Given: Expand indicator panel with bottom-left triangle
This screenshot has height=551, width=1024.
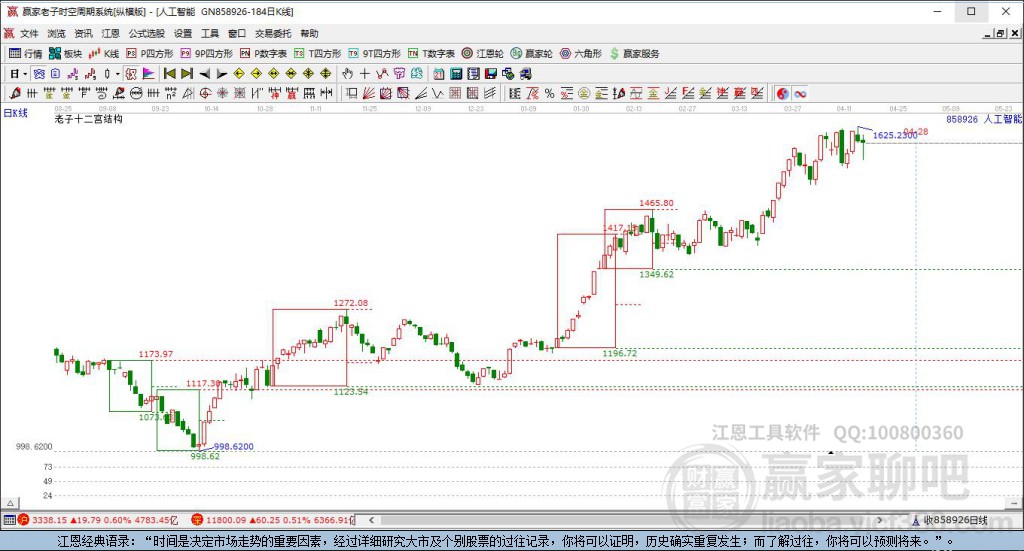Looking at the screenshot, I should click(10, 503).
